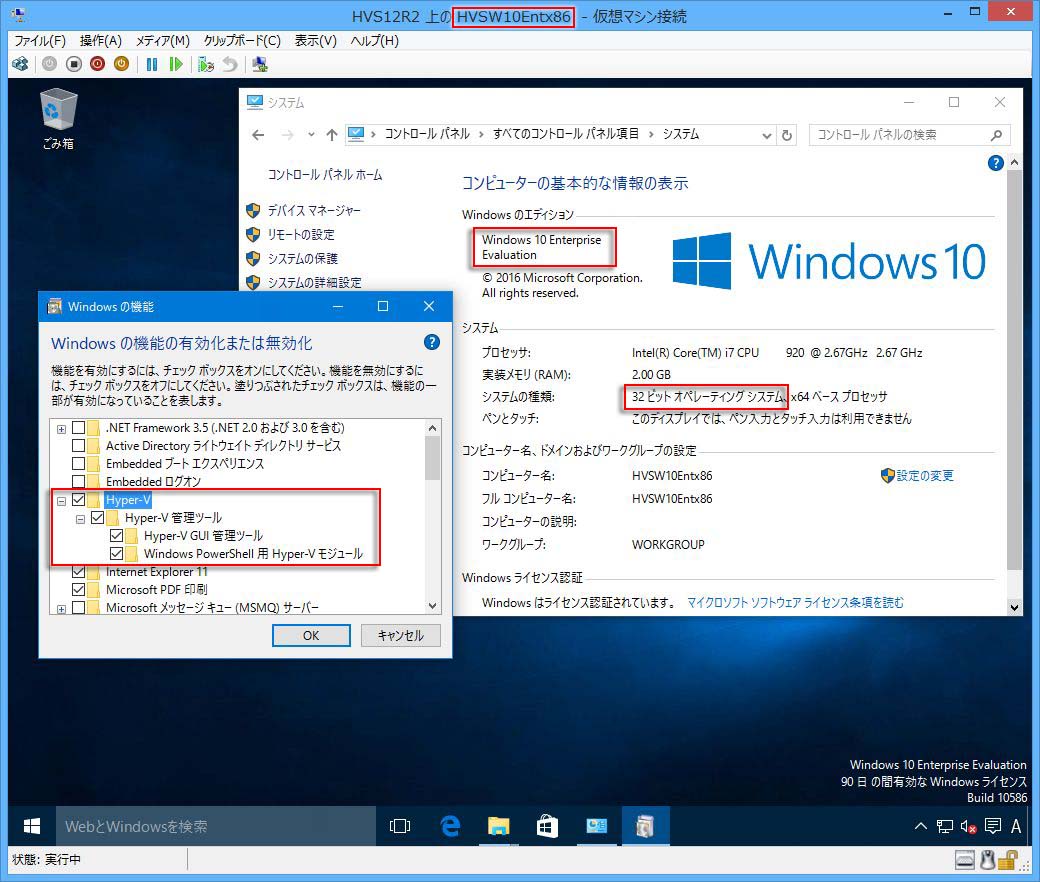Click the green Reset toolbar icon
Viewport: 1040px width, 882px height.
(x=176, y=64)
